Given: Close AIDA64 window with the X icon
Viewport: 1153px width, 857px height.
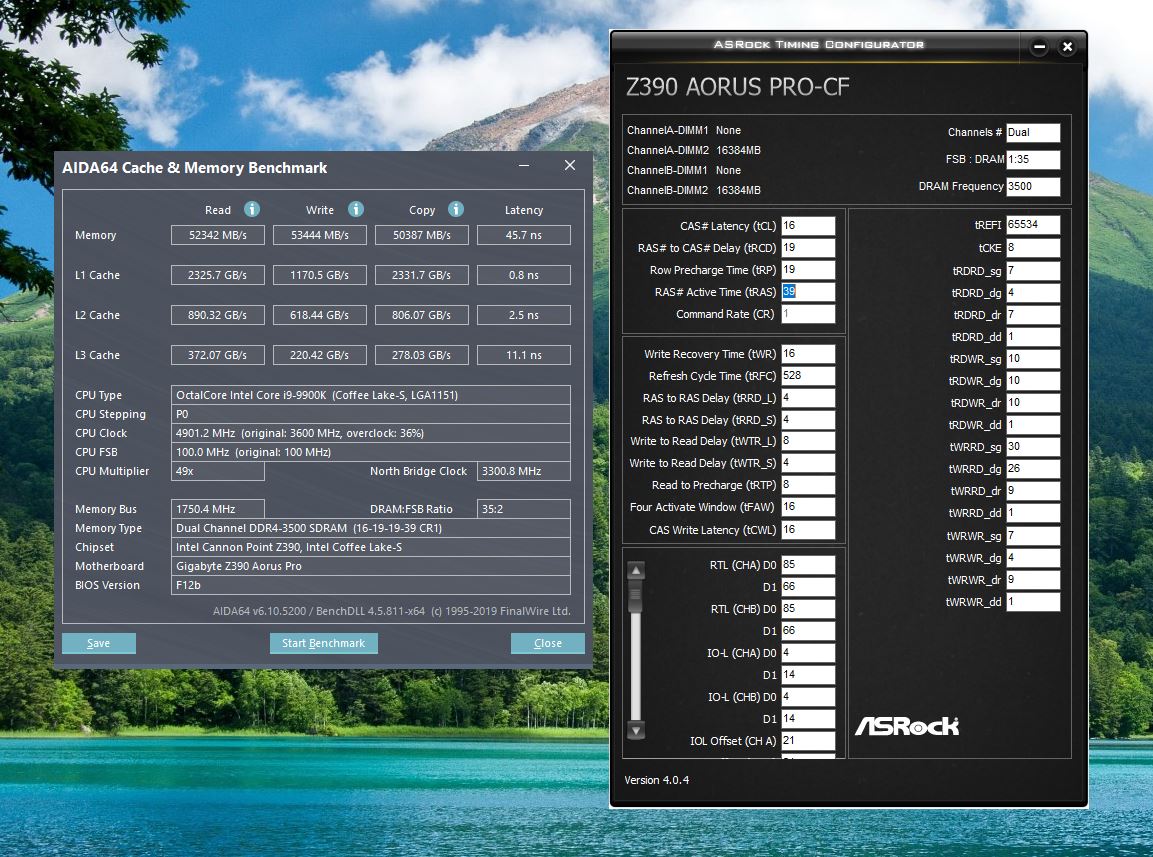Looking at the screenshot, I should (x=570, y=166).
